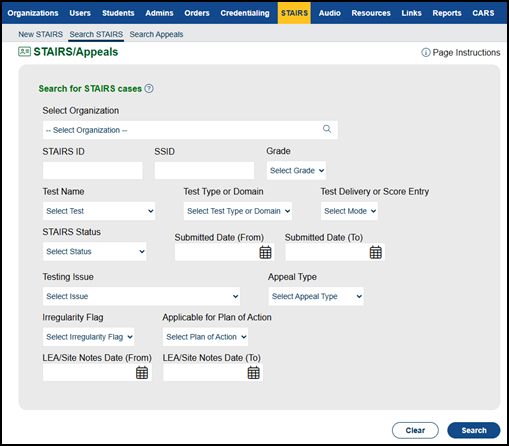Open the Links menu
The image size is (509, 446).
tap(411, 13)
